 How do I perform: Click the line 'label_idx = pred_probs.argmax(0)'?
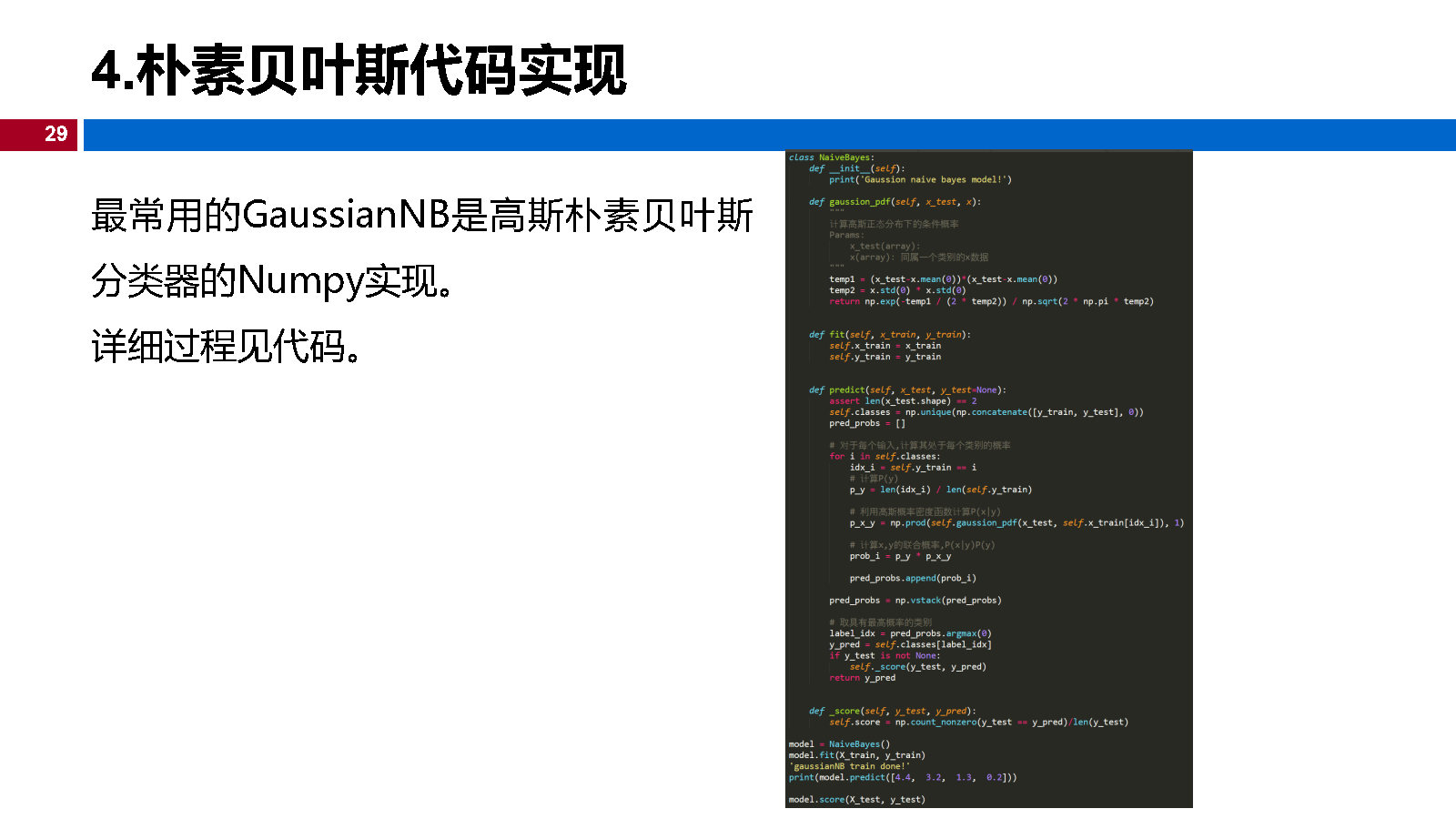(x=910, y=633)
